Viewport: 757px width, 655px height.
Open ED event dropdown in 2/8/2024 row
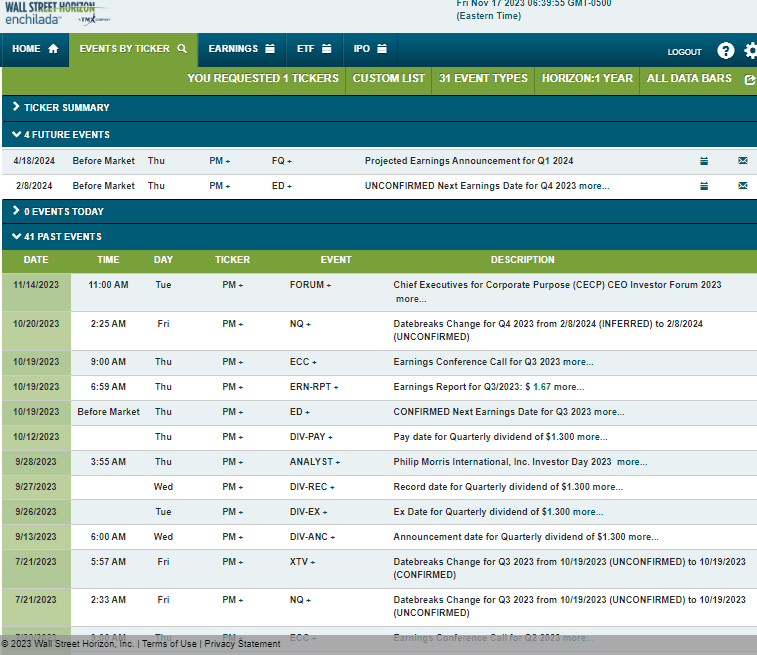tap(281, 186)
